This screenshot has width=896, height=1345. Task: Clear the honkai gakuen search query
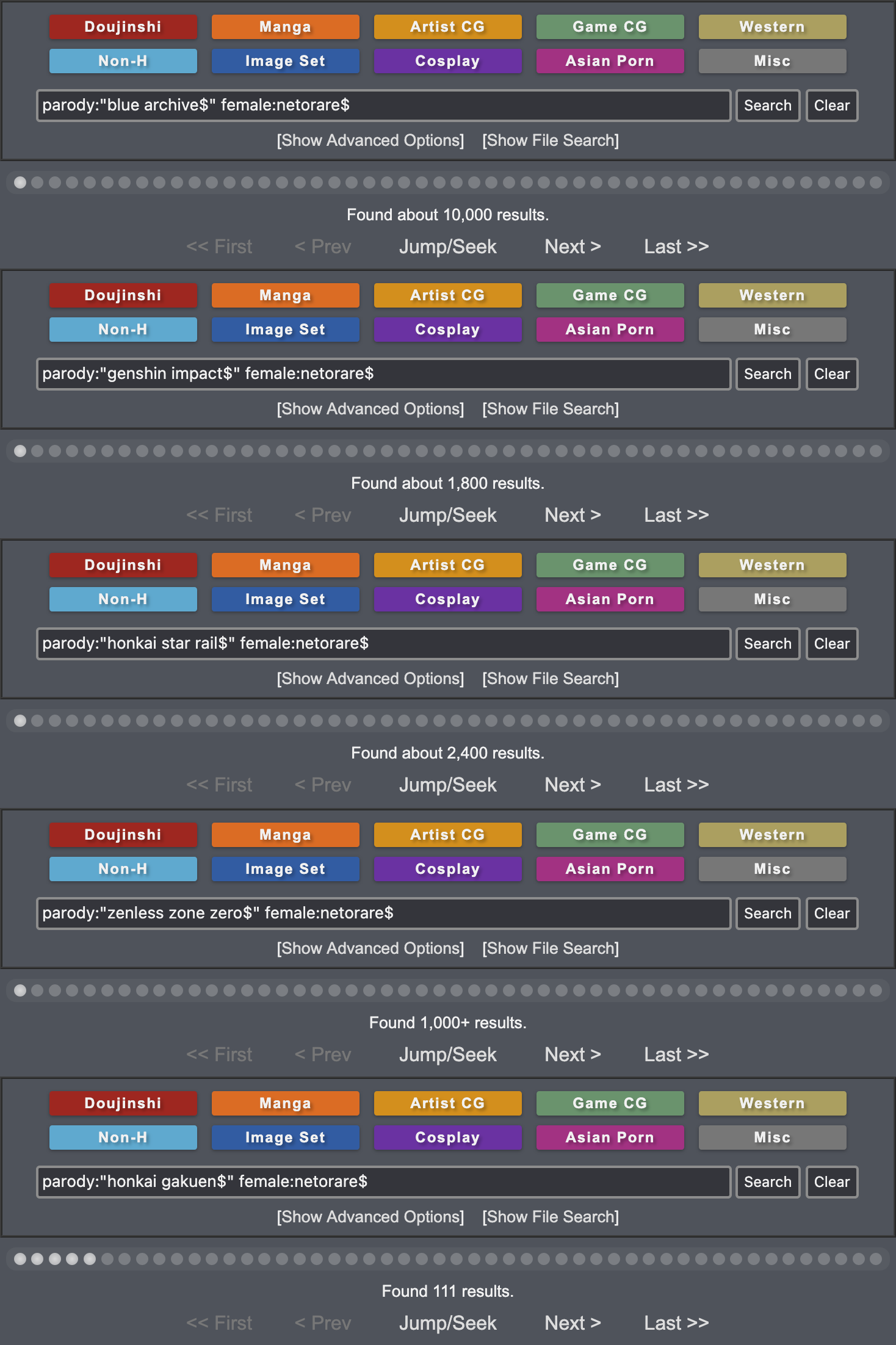point(831,1182)
